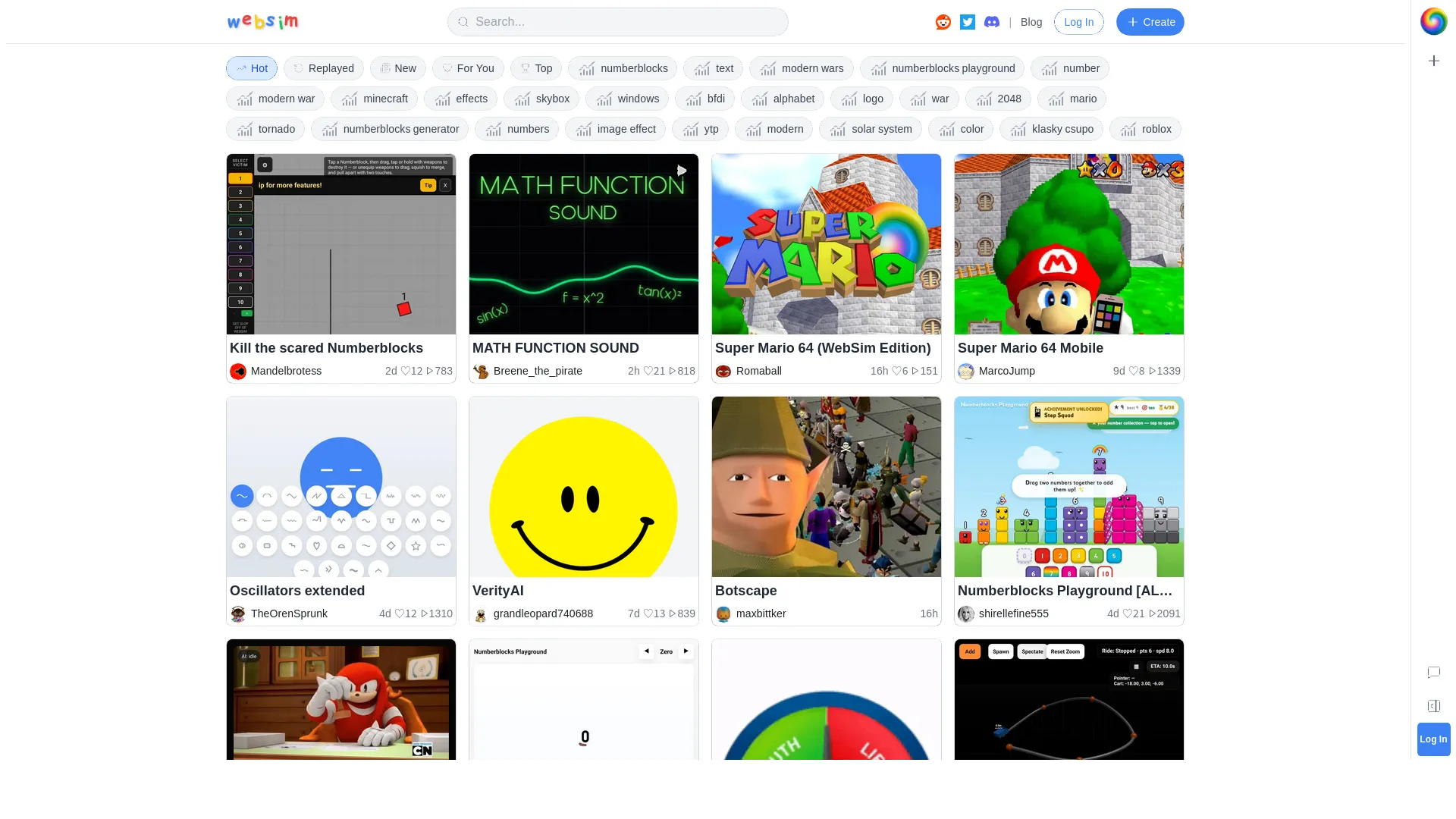Click VerityAI title text

[x=497, y=591]
